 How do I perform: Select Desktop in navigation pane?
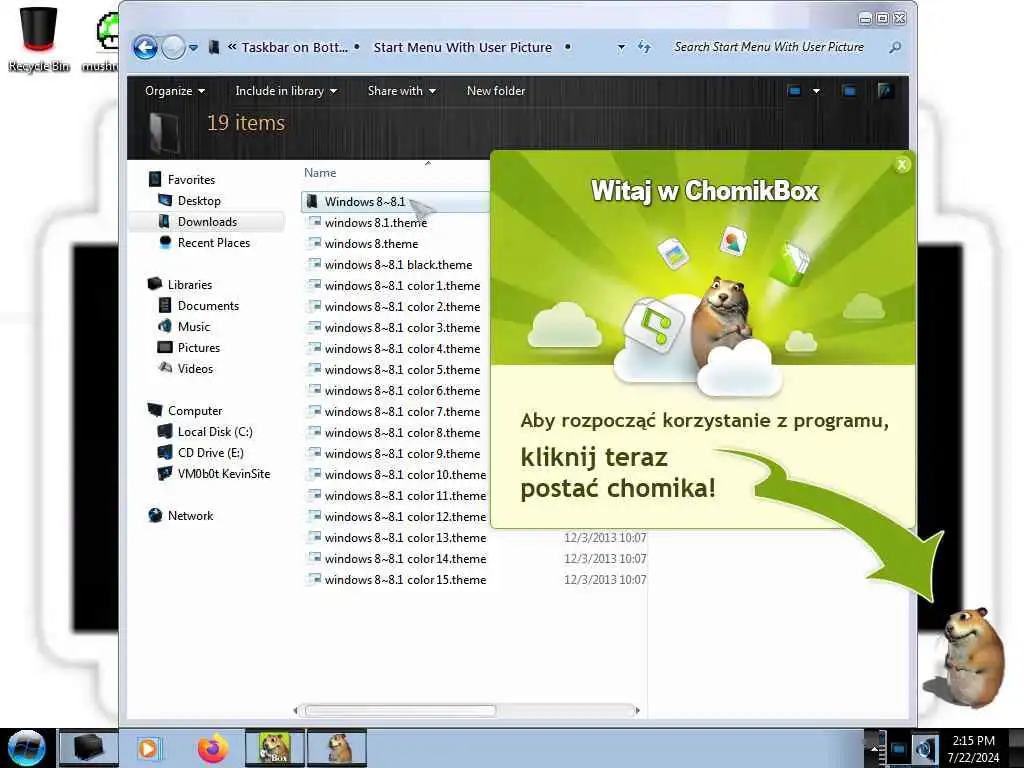point(199,200)
